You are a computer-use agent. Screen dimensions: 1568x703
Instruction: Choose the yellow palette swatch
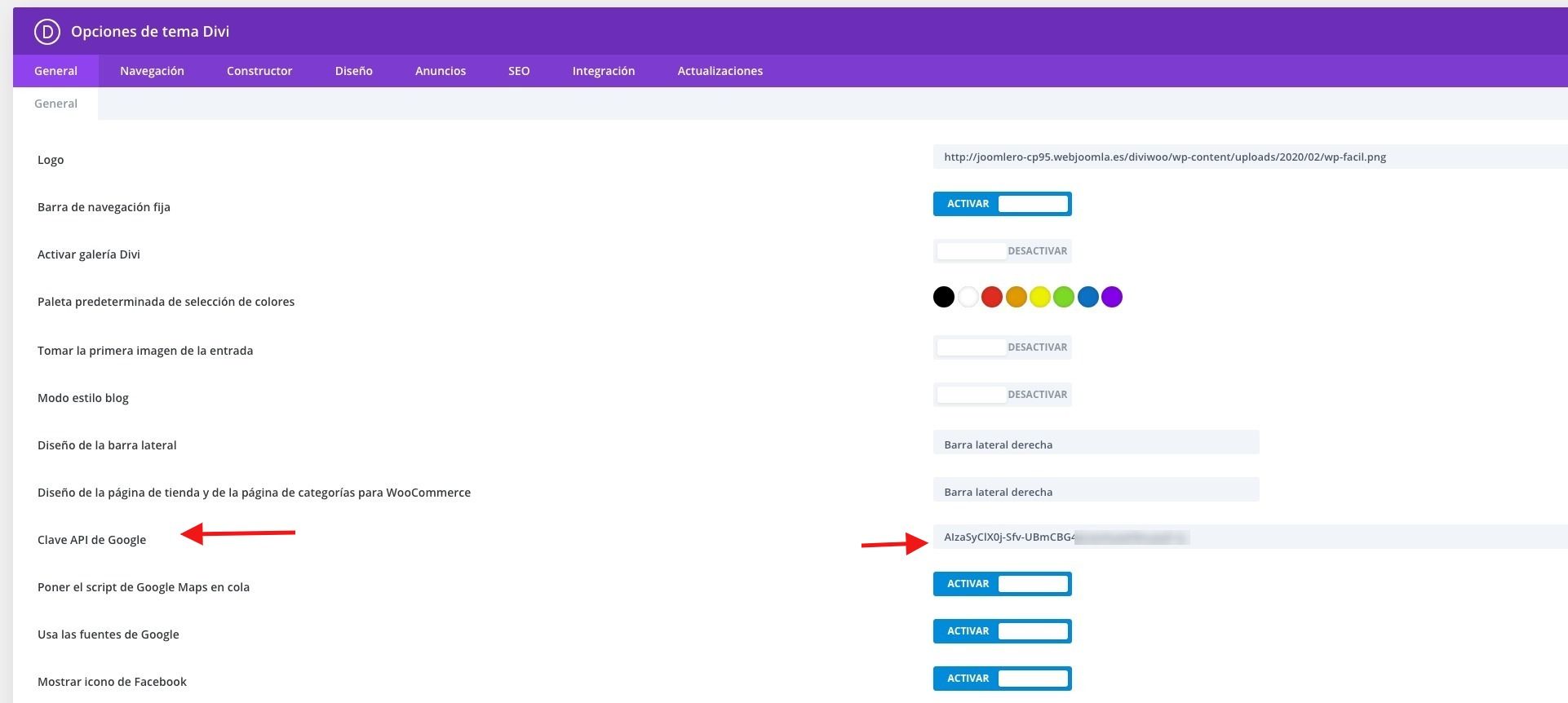(1040, 297)
